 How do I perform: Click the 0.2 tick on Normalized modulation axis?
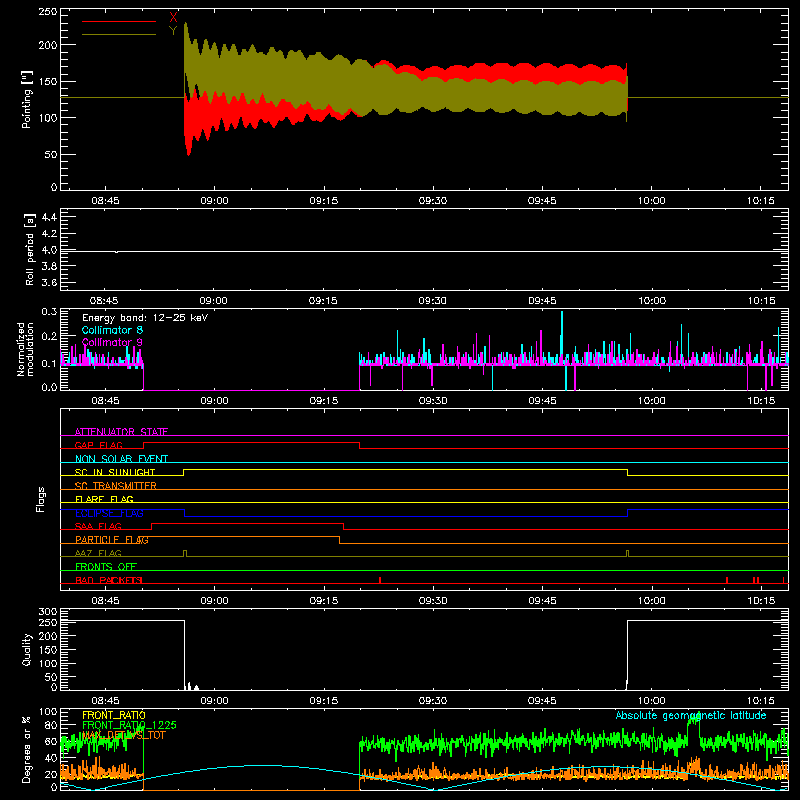[49, 337]
